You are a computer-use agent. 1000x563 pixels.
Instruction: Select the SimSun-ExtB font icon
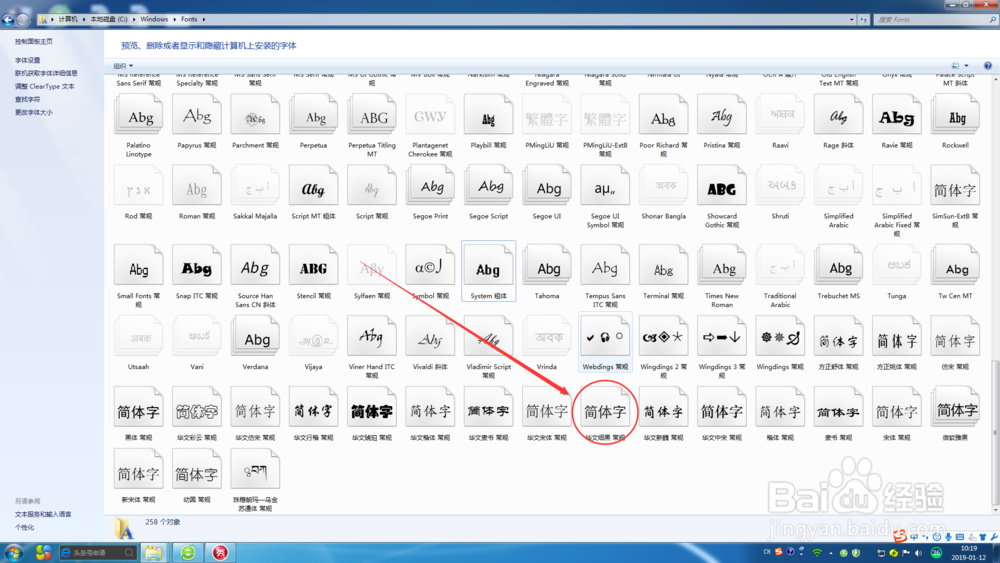point(955,186)
